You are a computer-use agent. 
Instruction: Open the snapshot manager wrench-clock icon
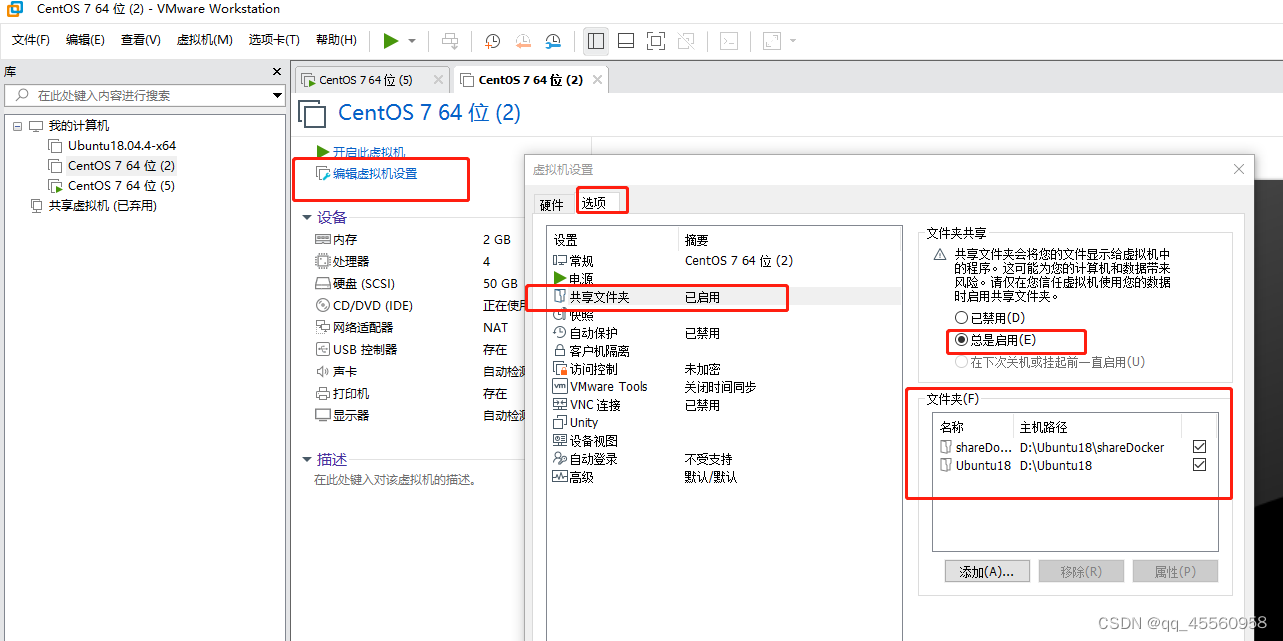[553, 41]
